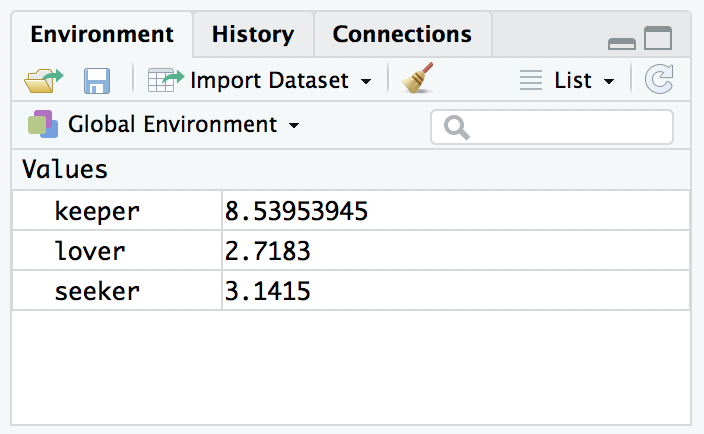Clear workspace objects with the broom icon

(418, 78)
